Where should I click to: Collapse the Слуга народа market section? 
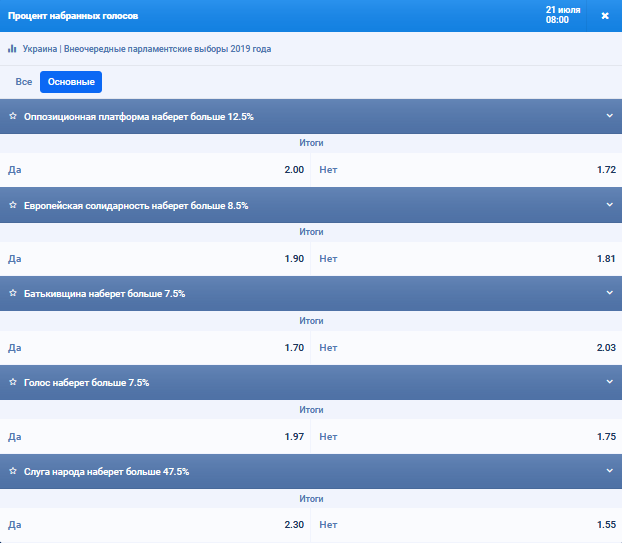click(609, 471)
